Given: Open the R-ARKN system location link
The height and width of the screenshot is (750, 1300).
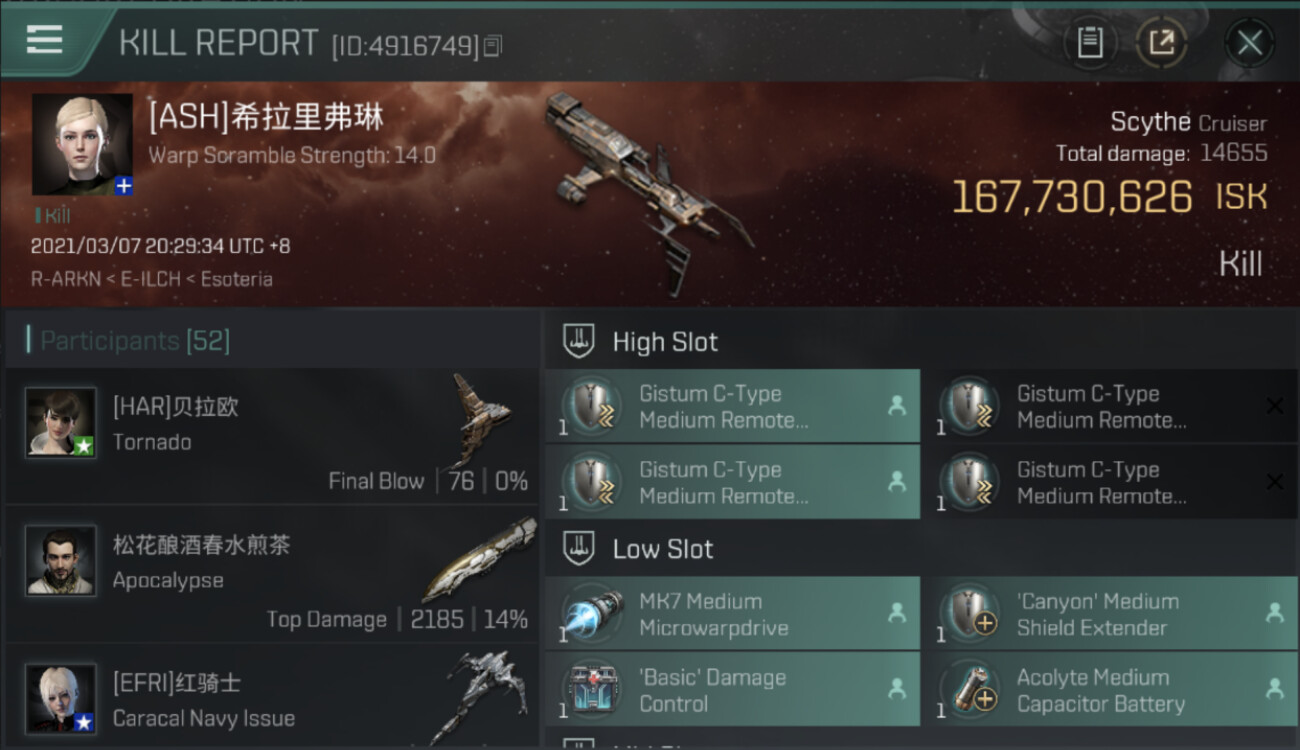Looking at the screenshot, I should pos(65,279).
